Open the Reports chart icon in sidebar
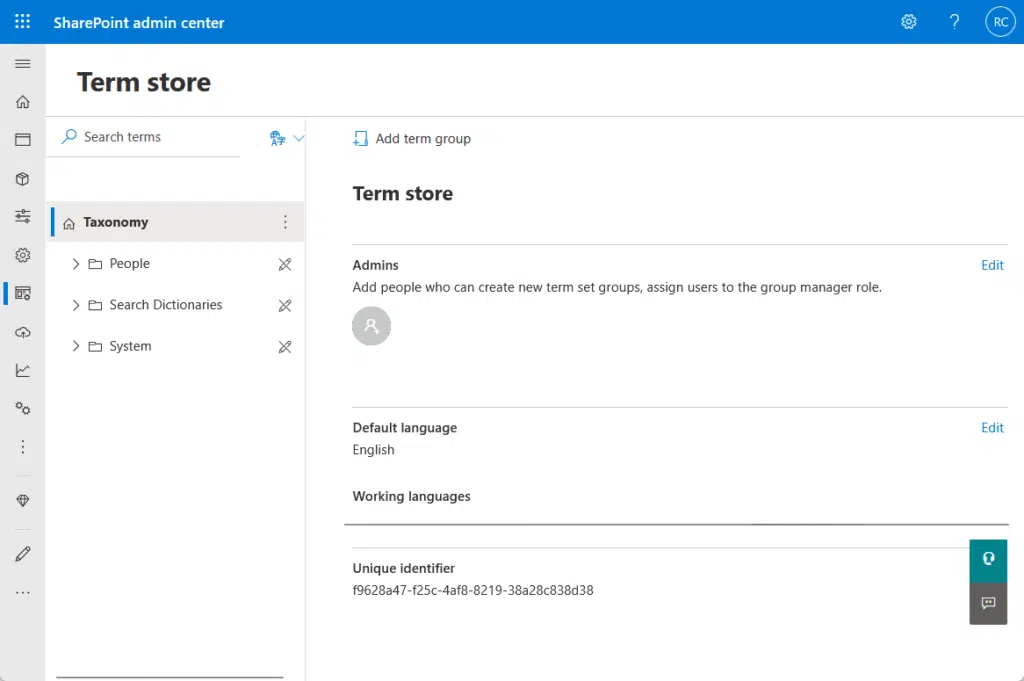 (x=23, y=370)
